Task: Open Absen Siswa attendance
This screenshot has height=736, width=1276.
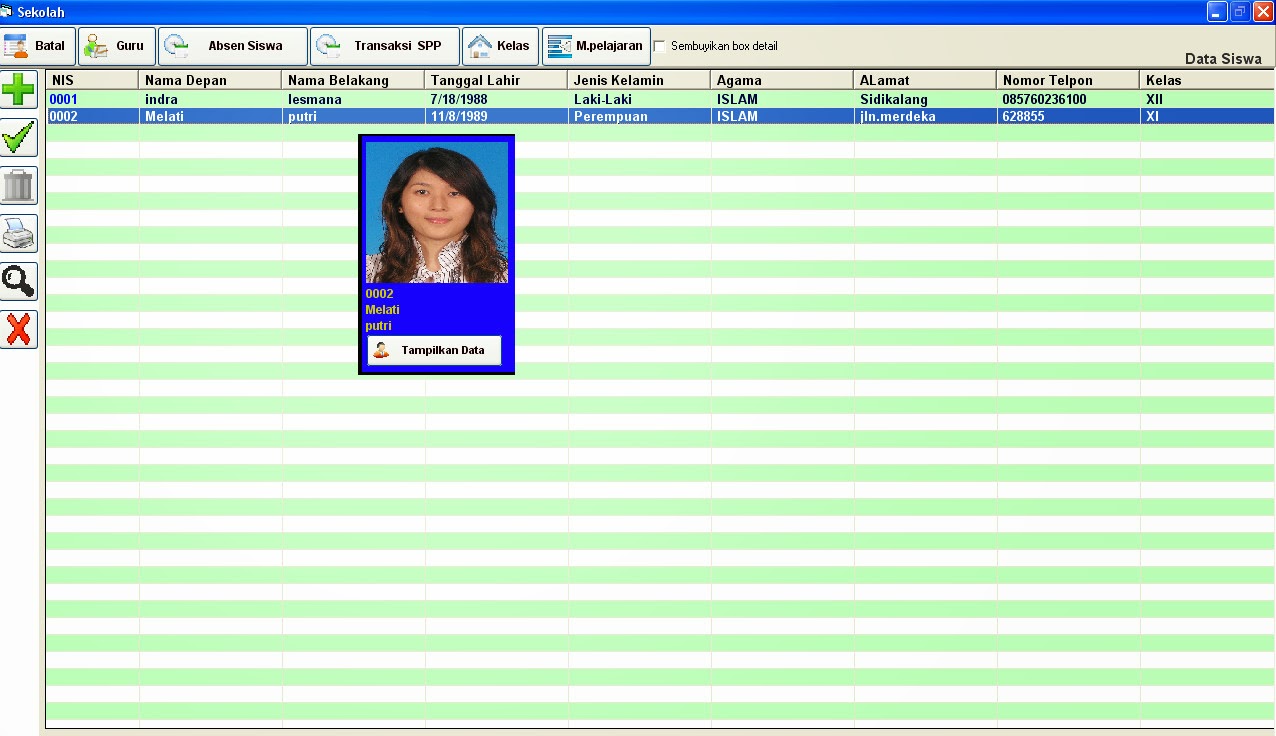Action: (x=233, y=46)
